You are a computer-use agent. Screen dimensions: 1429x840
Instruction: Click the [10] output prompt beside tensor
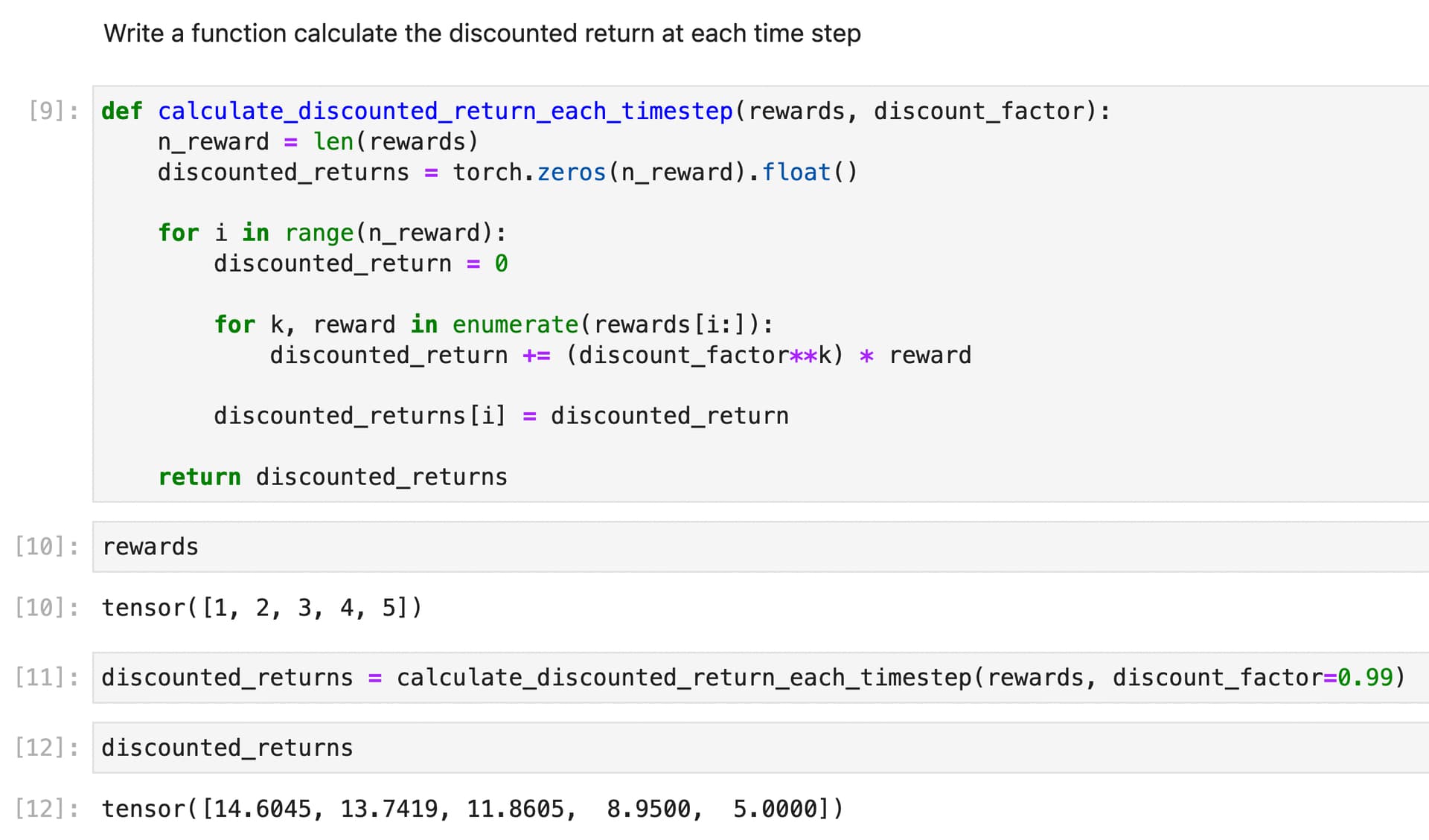point(46,608)
